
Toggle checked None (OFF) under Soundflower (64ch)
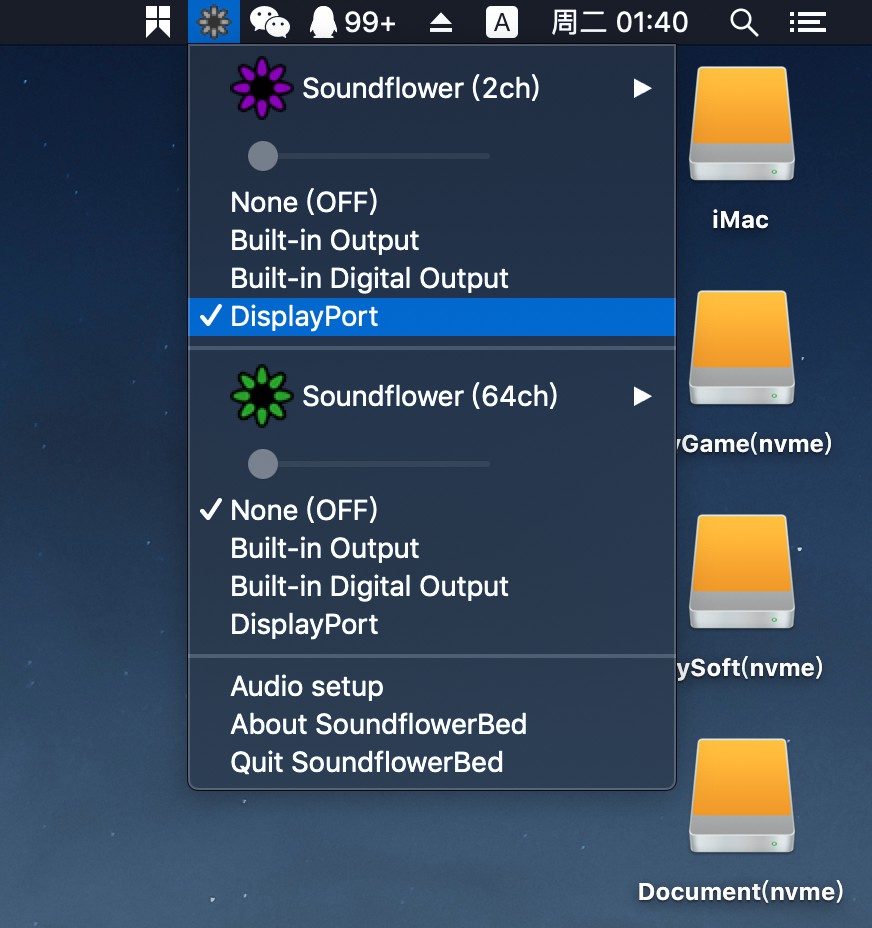(x=432, y=510)
